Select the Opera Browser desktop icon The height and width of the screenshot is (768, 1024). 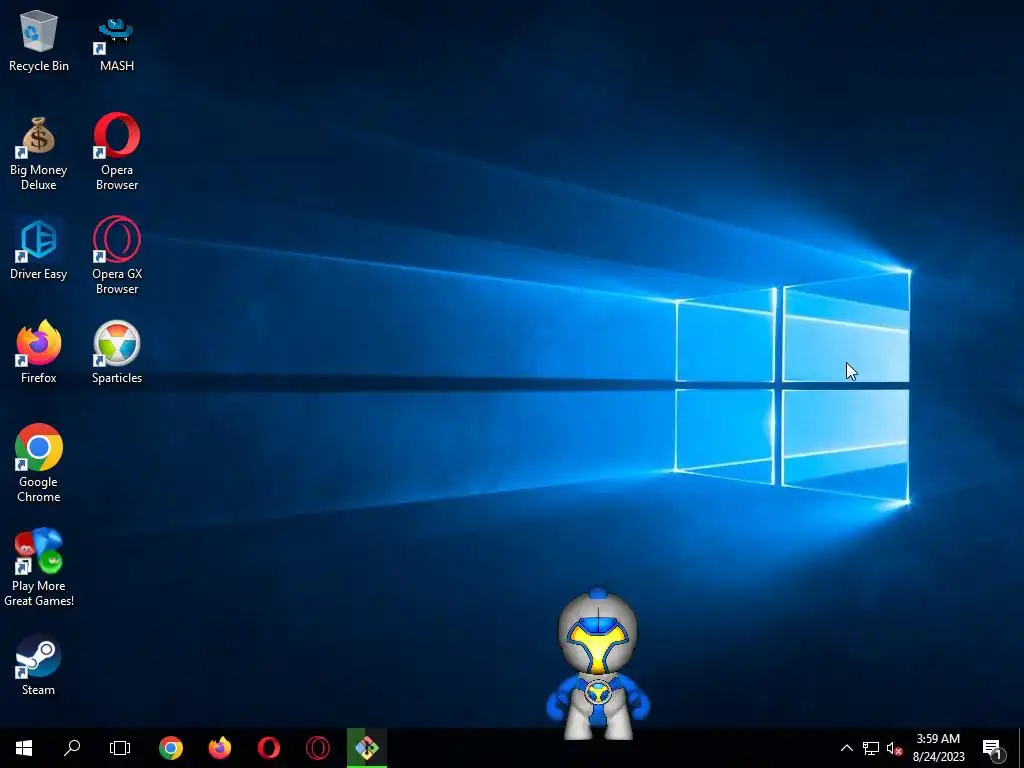pos(117,152)
